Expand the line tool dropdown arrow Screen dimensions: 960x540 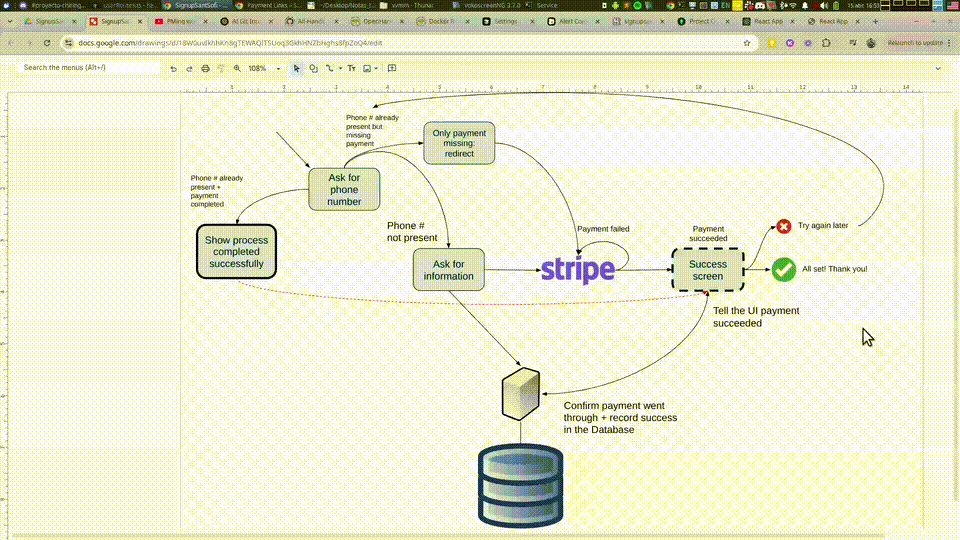click(340, 69)
